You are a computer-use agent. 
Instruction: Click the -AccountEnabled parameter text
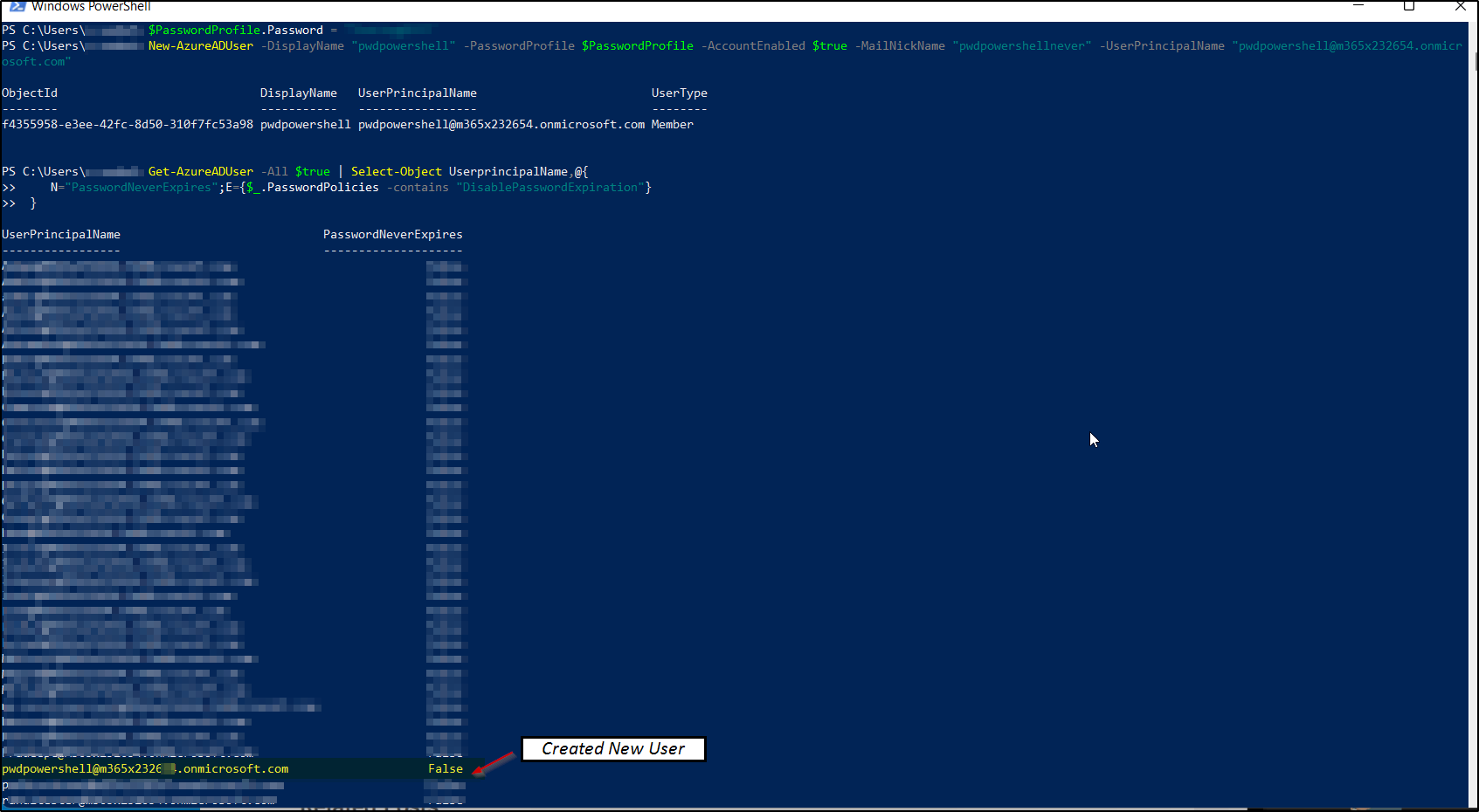[753, 46]
